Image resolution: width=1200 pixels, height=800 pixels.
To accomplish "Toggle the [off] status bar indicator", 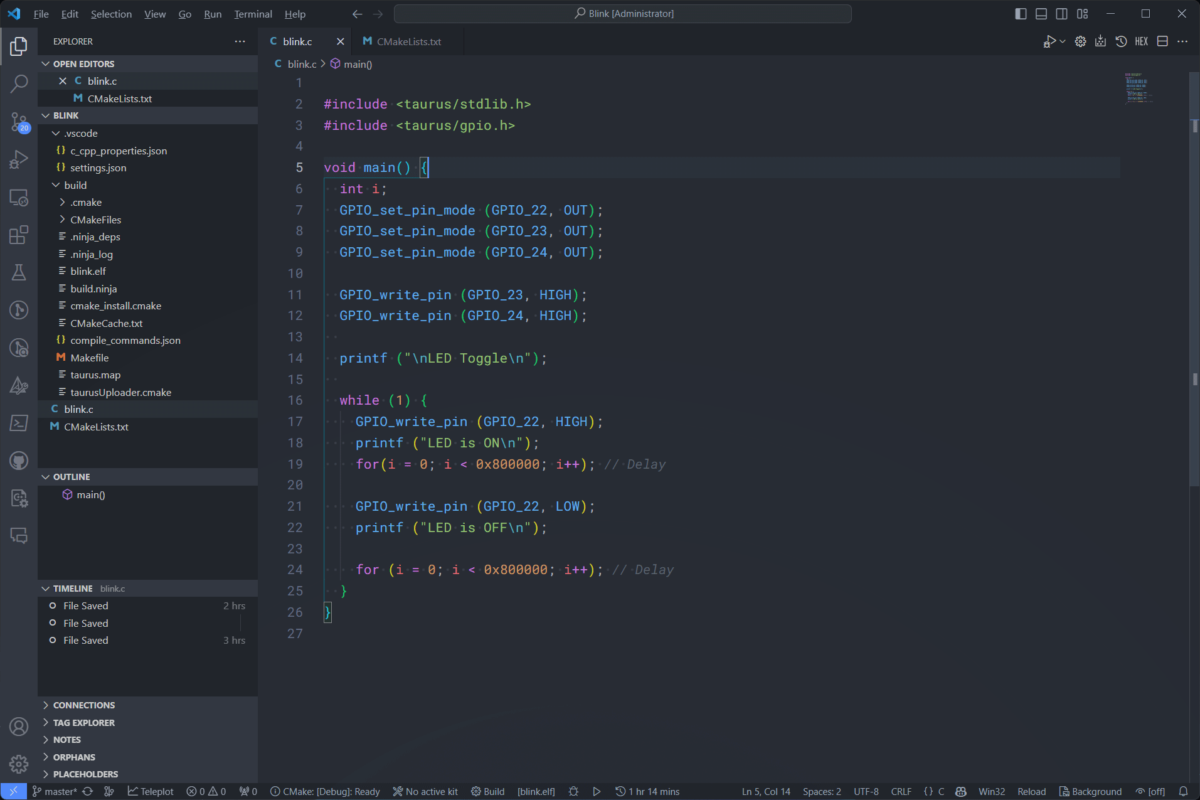I will (1150, 791).
